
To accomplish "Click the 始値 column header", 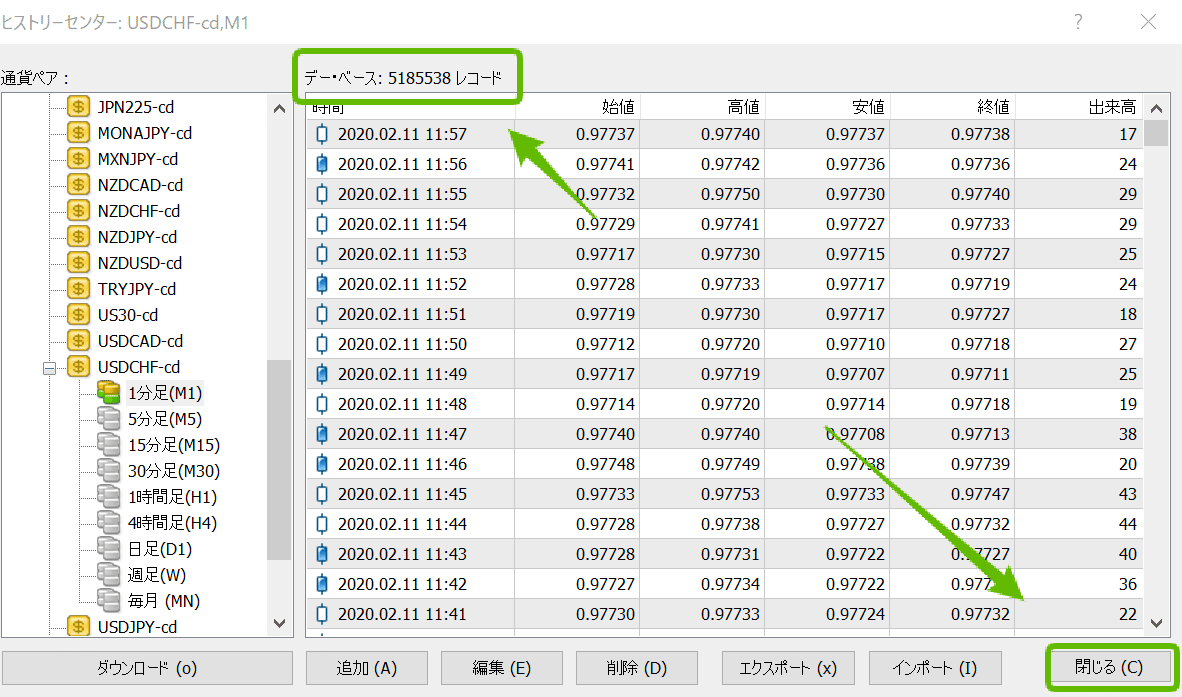I will [578, 107].
